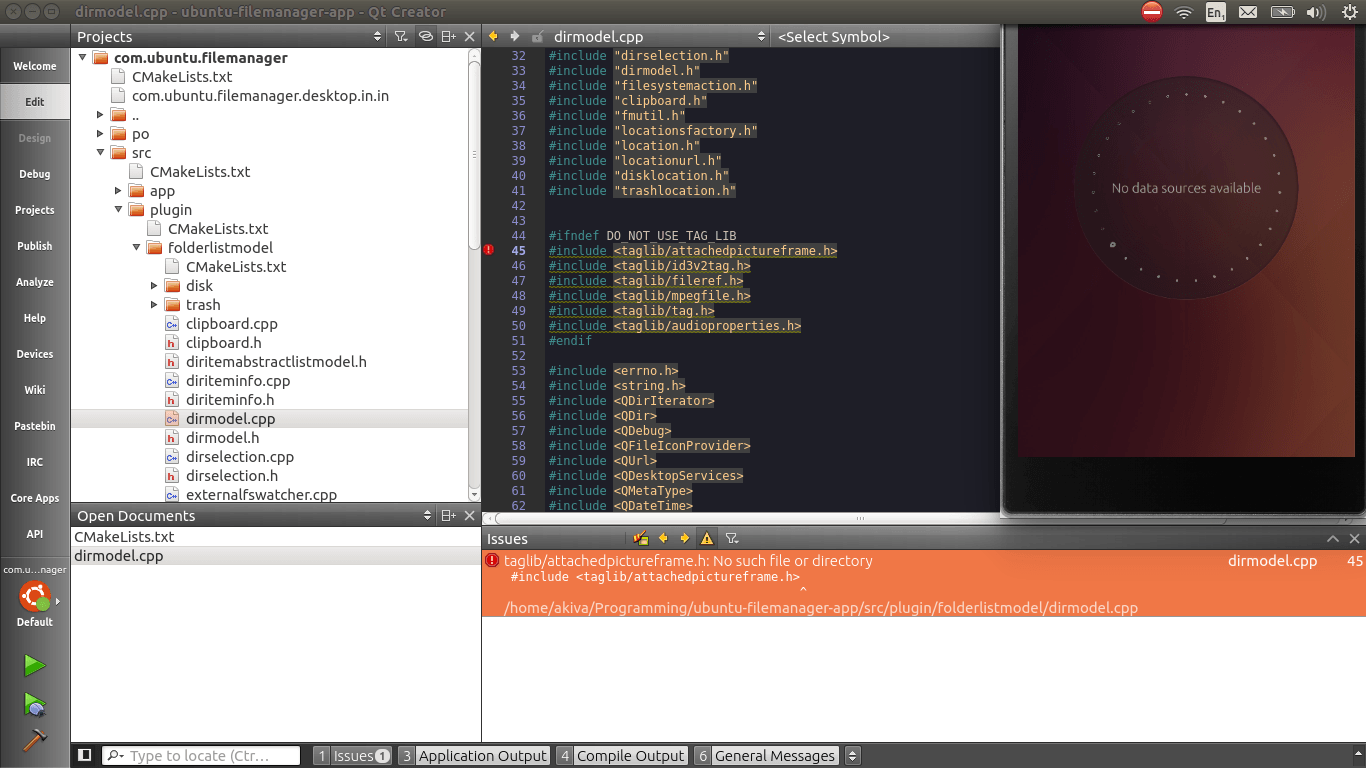Click the green Run button
The width and height of the screenshot is (1366, 768).
pos(34,666)
